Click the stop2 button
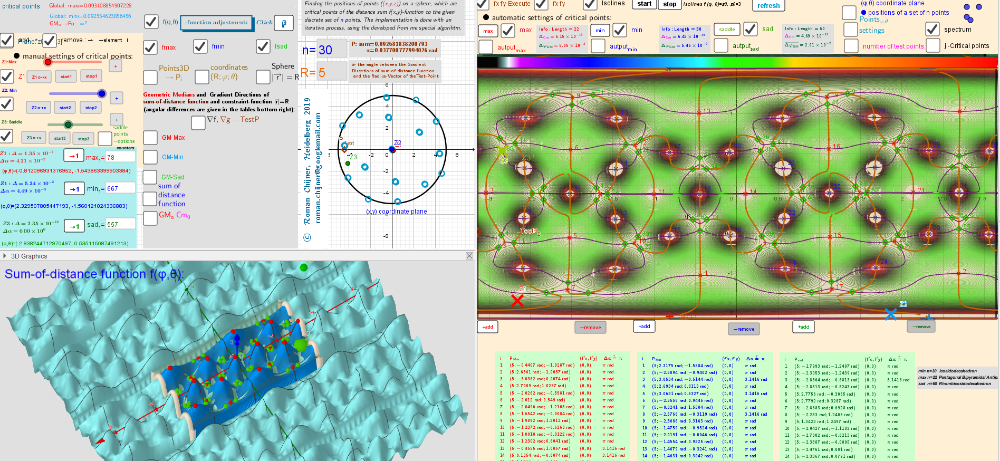 coord(91,106)
